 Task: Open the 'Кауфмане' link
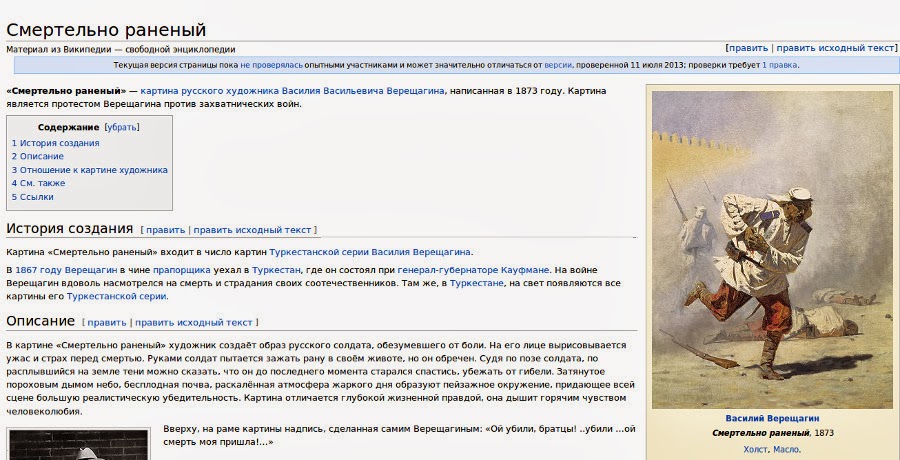pyautogui.click(x=525, y=270)
